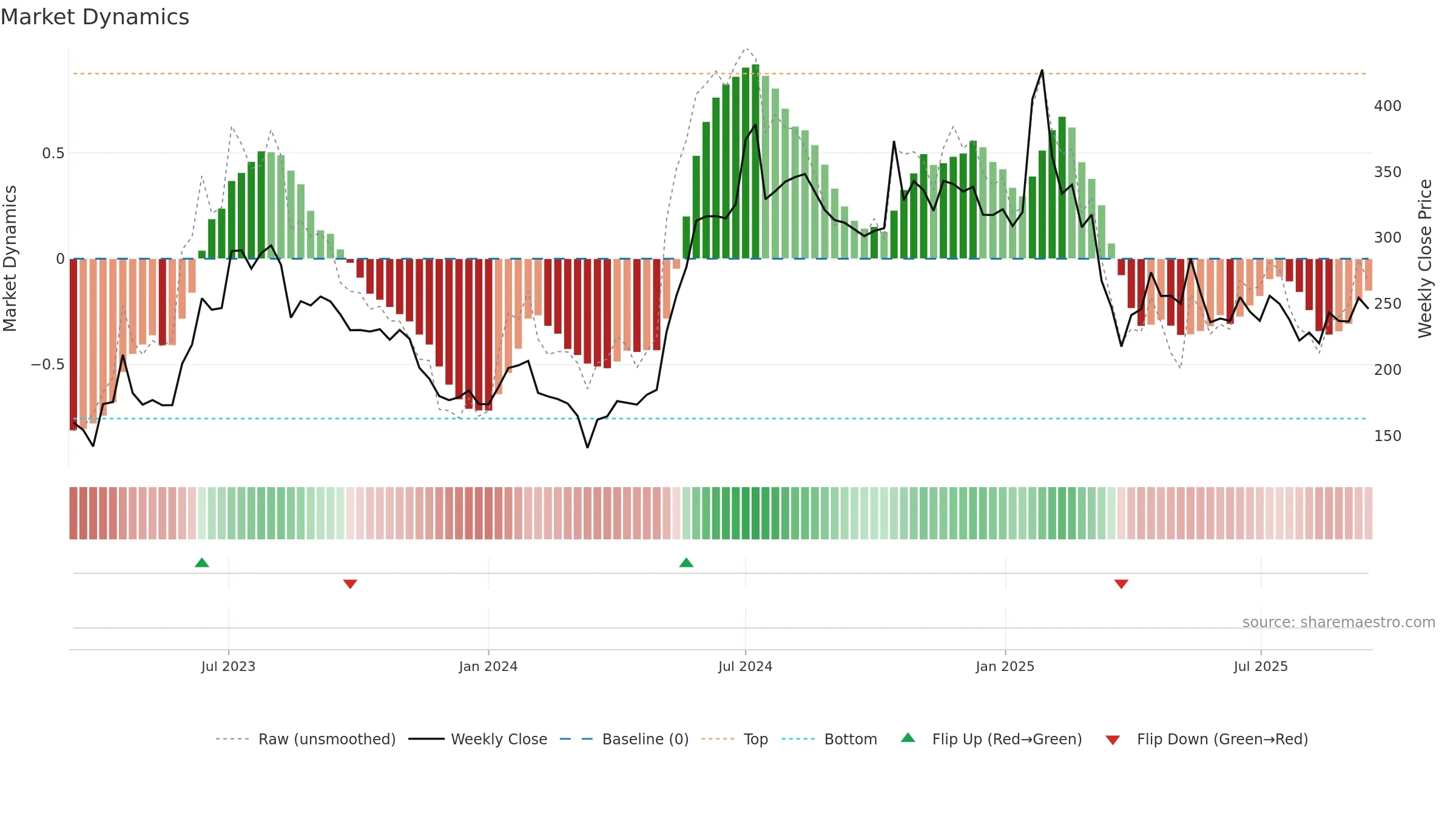Toggle the Top legend entry
Viewport: 1456px width, 819px height.
click(x=735, y=739)
